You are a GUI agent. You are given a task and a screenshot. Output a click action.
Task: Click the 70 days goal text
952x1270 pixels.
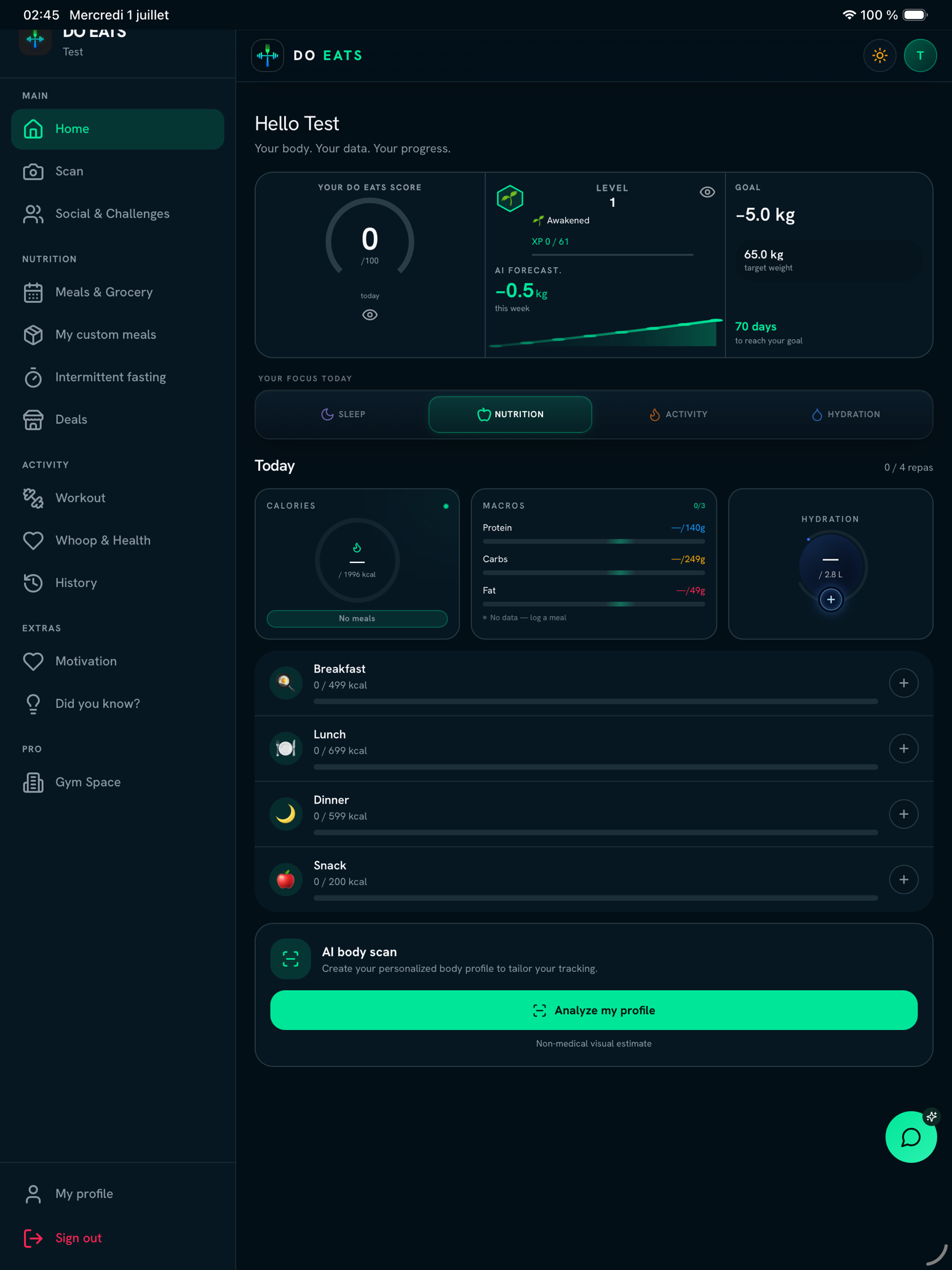(x=756, y=327)
